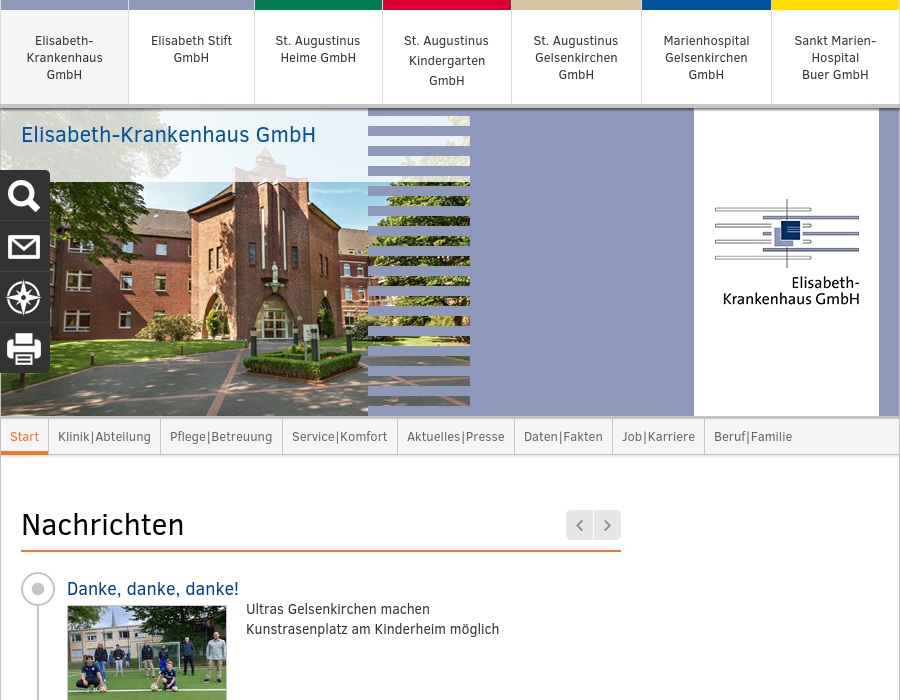Open email contact via the envelope icon
Image resolution: width=900 pixels, height=700 pixels.
[x=24, y=246]
